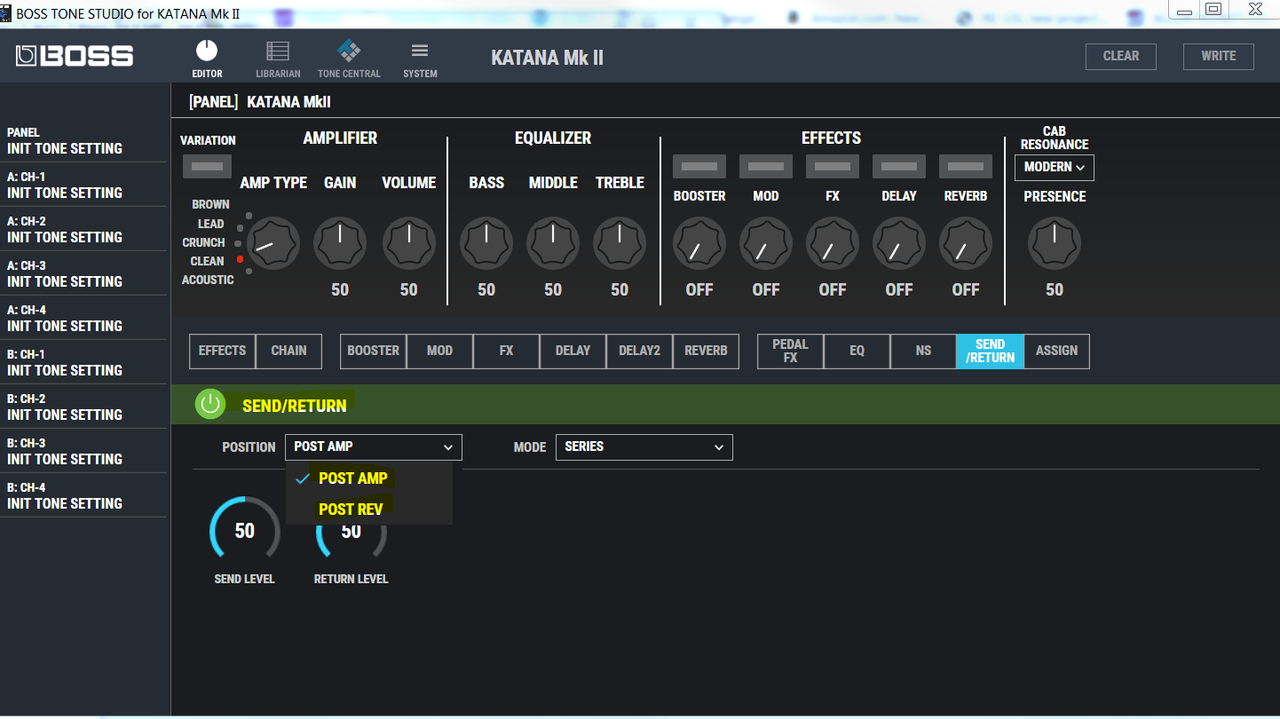Click the BOSS logo

(x=74, y=56)
